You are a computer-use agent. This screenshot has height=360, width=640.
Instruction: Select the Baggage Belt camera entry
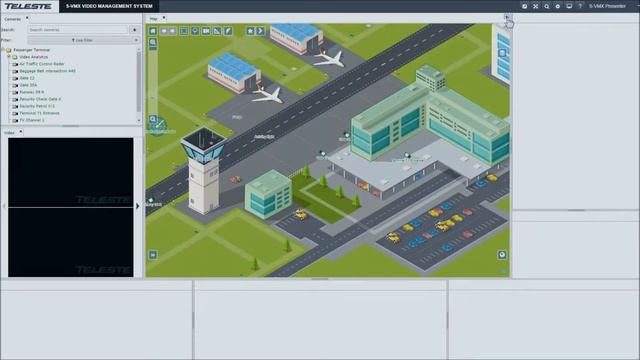(47, 71)
